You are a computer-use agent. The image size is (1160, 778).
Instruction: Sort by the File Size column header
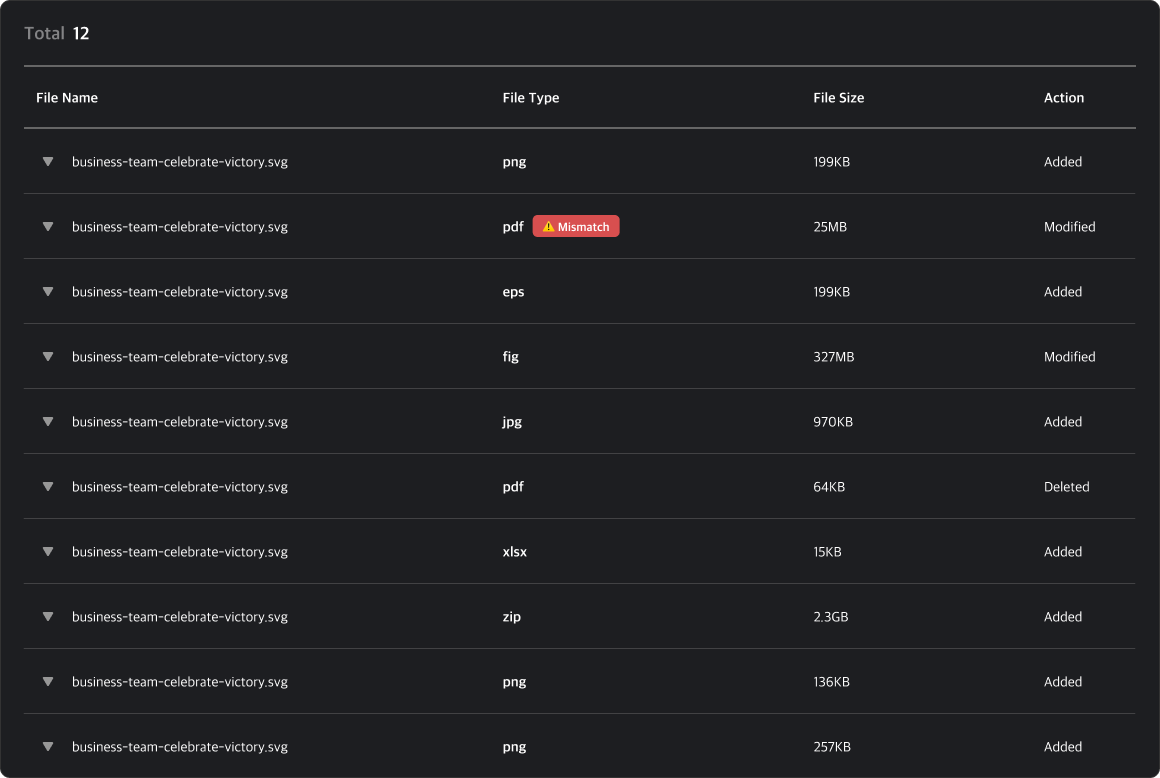(838, 97)
